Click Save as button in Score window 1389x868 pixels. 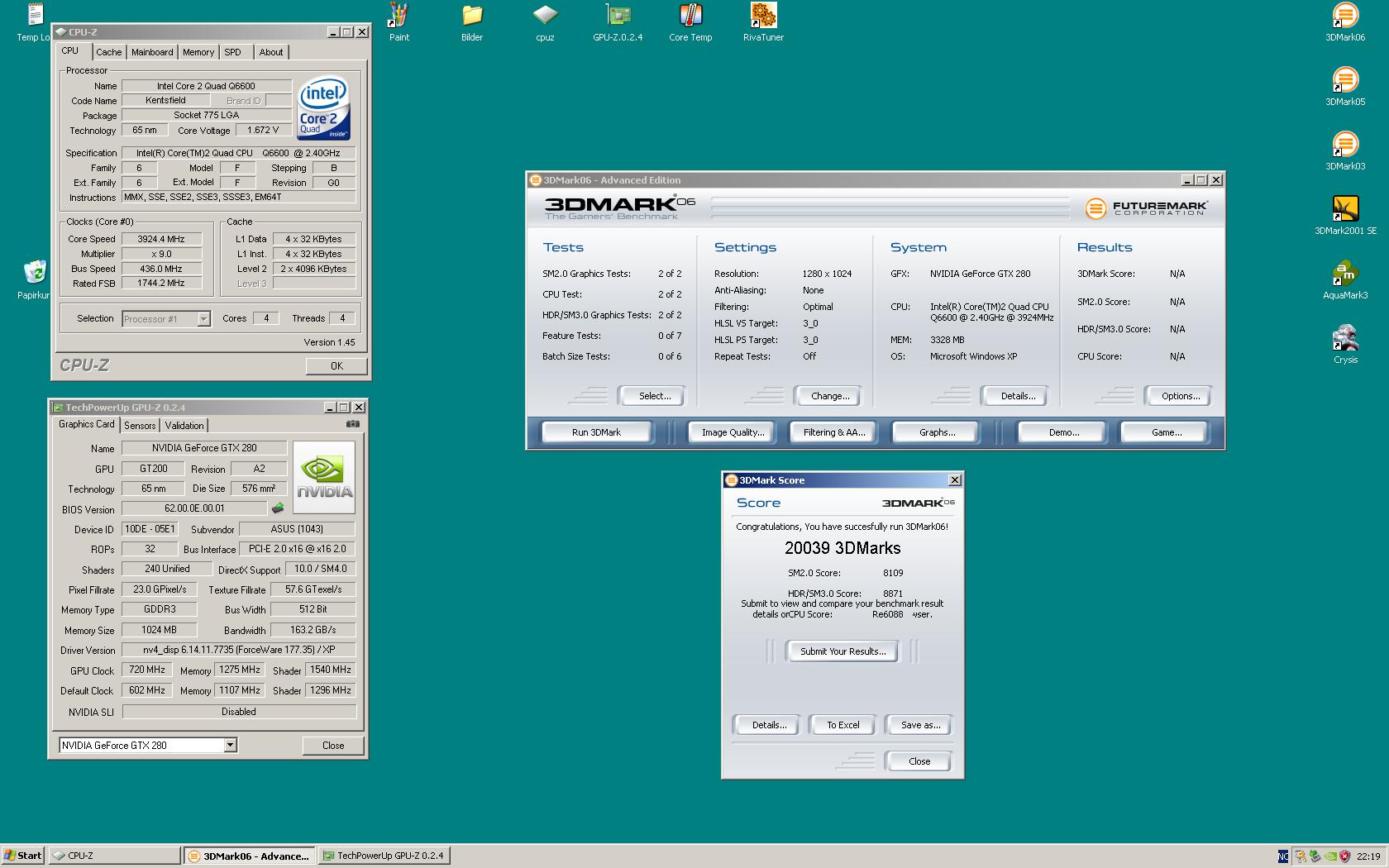[x=920, y=725]
